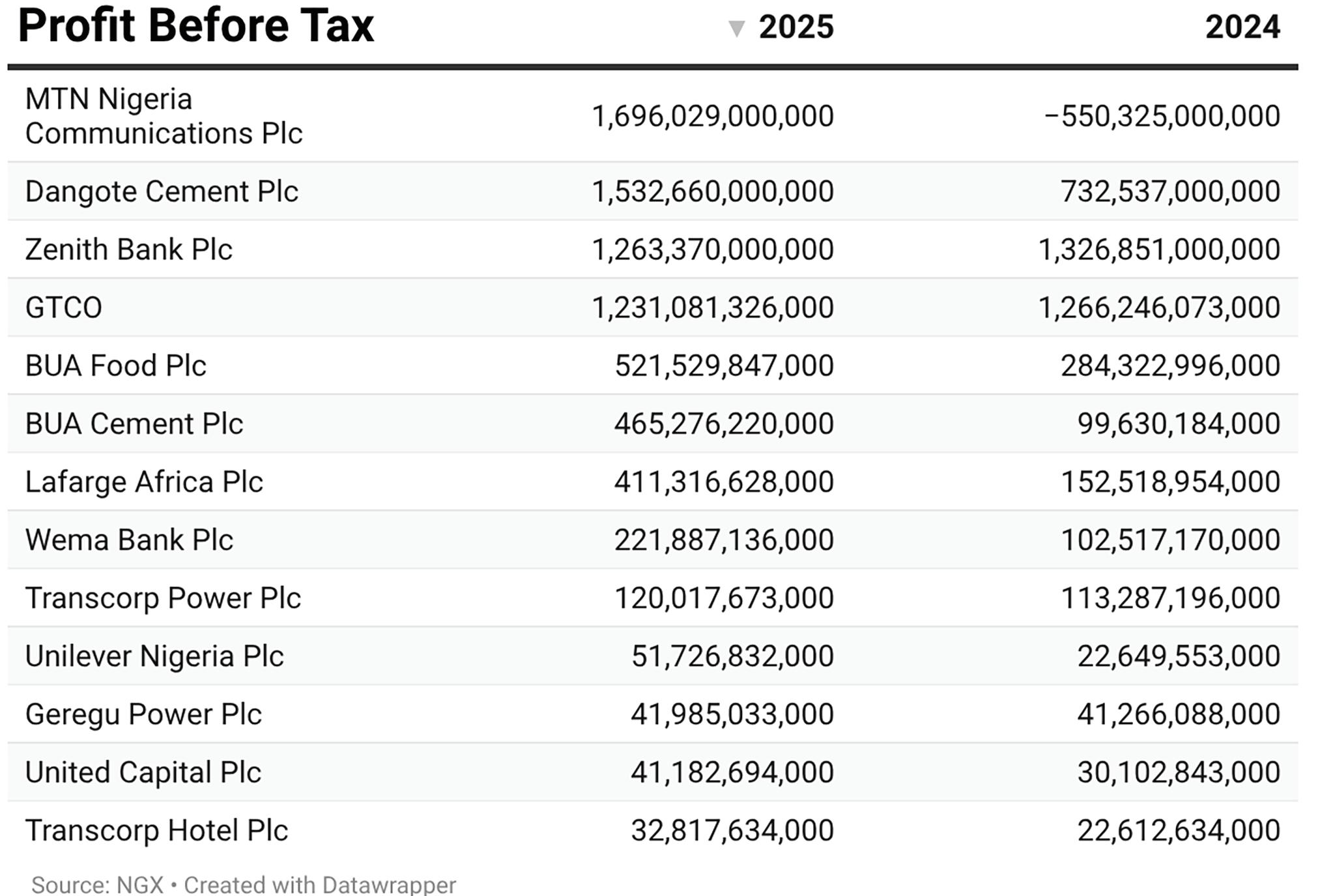1320x896 pixels.
Task: Sort table by the 2025 column header
Action: point(796,27)
